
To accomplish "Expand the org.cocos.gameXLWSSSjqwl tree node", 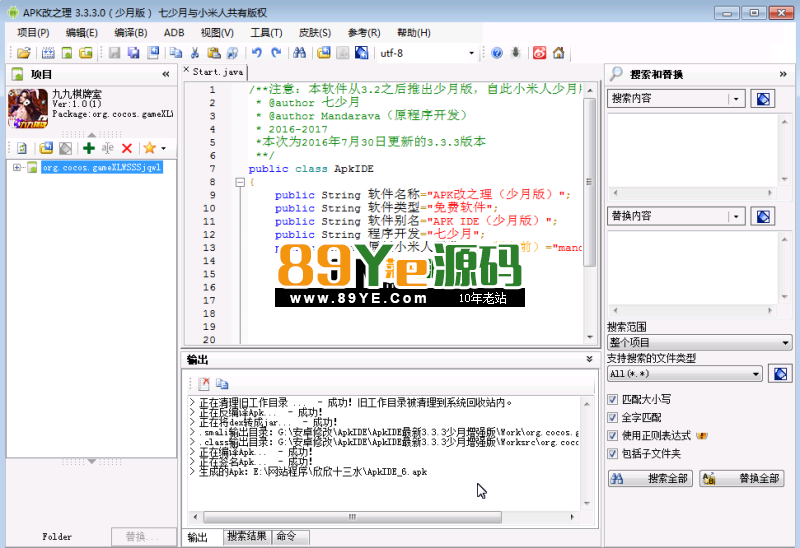I will pyautogui.click(x=17, y=167).
